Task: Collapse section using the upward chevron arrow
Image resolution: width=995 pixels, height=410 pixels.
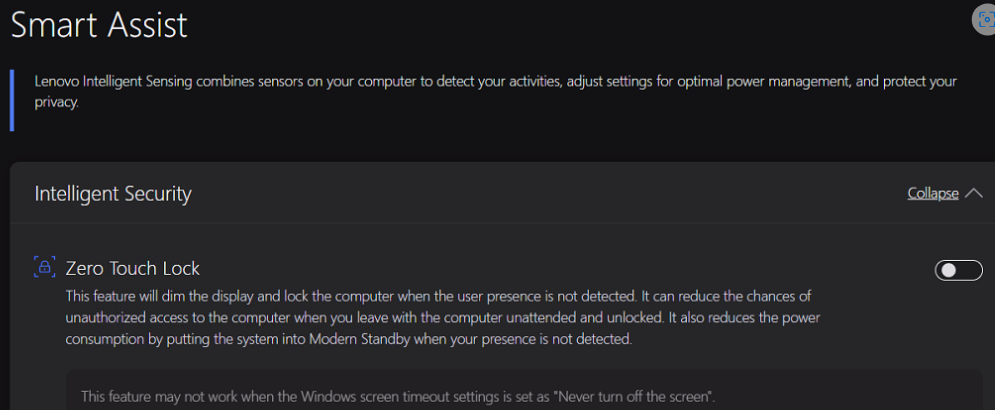Action: [974, 193]
